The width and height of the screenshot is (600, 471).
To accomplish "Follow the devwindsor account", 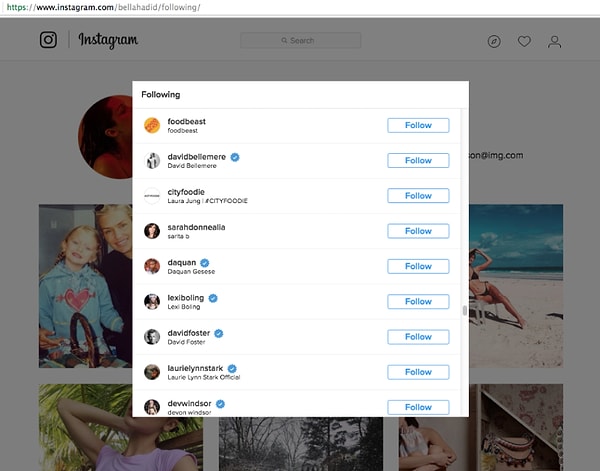I will coord(418,407).
